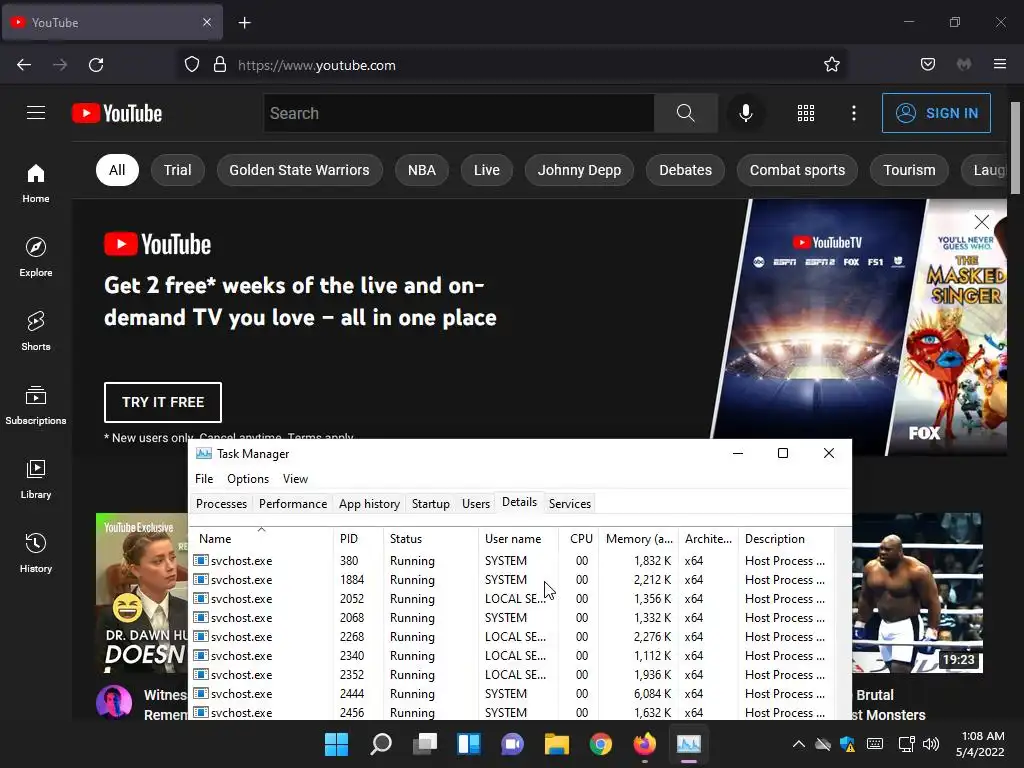The height and width of the screenshot is (768, 1024).
Task: Show hidden system tray icons
Action: (x=798, y=744)
